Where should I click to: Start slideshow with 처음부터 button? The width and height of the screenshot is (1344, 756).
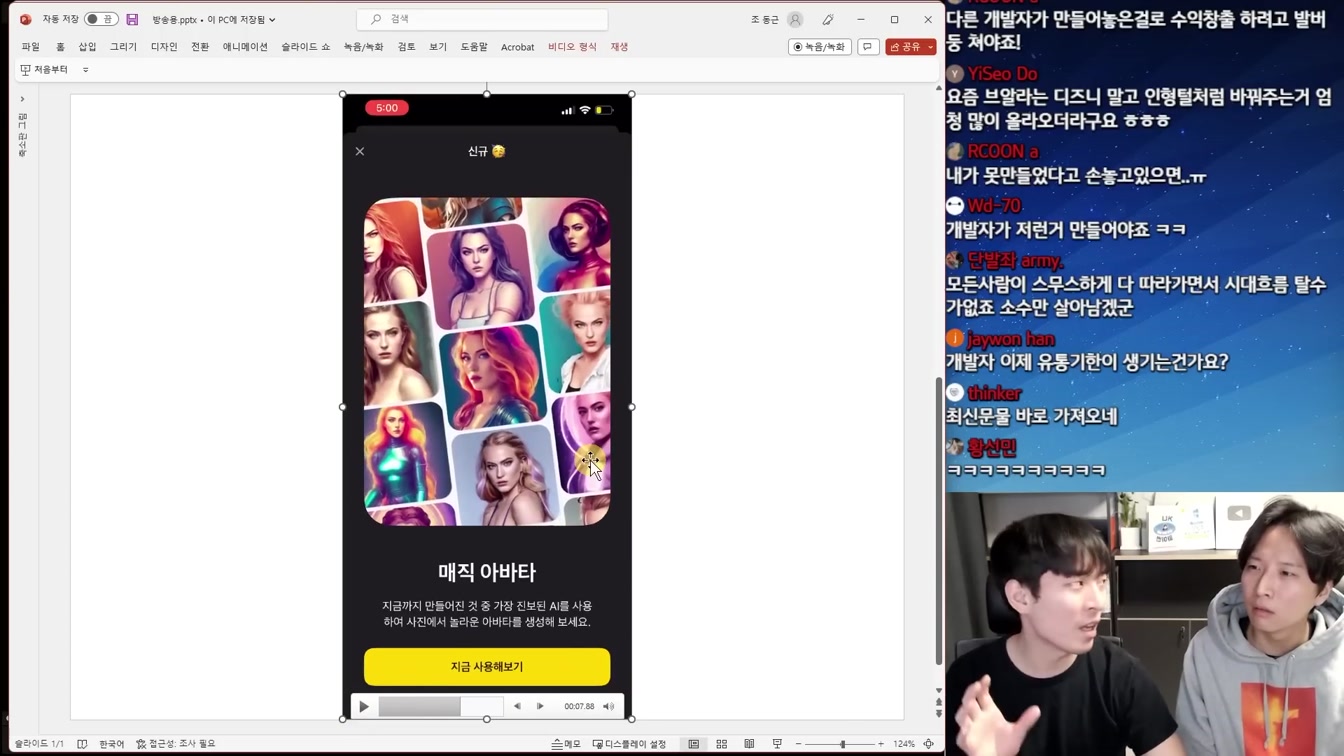(x=44, y=70)
